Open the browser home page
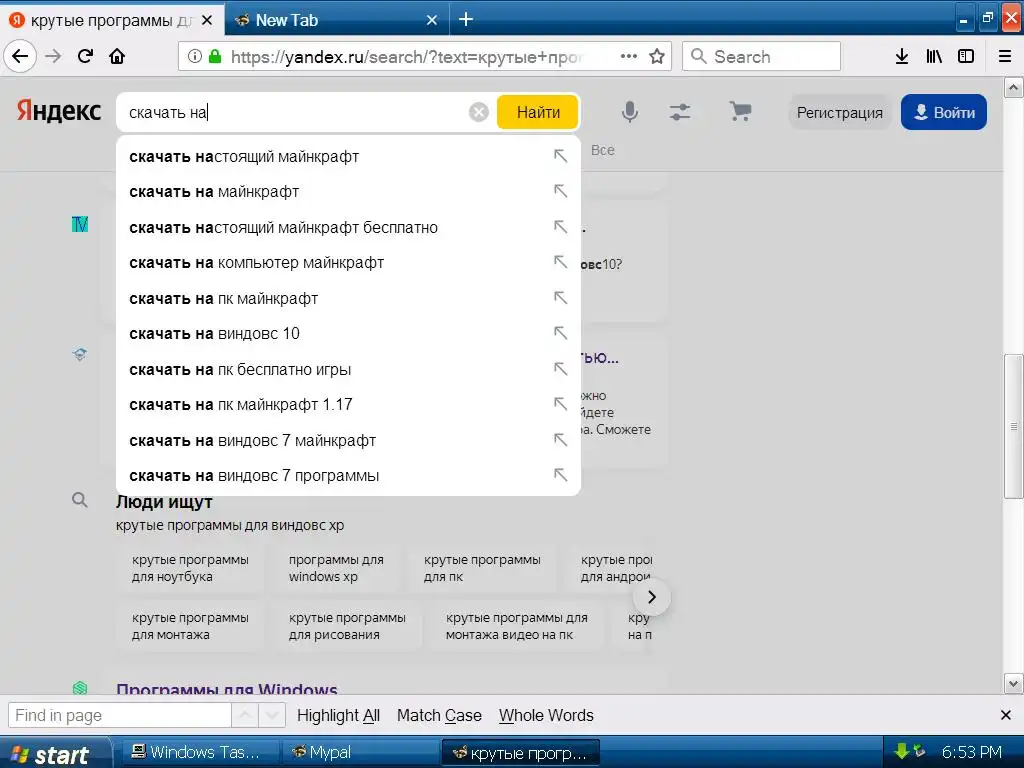Viewport: 1024px width, 768px height. coord(117,56)
